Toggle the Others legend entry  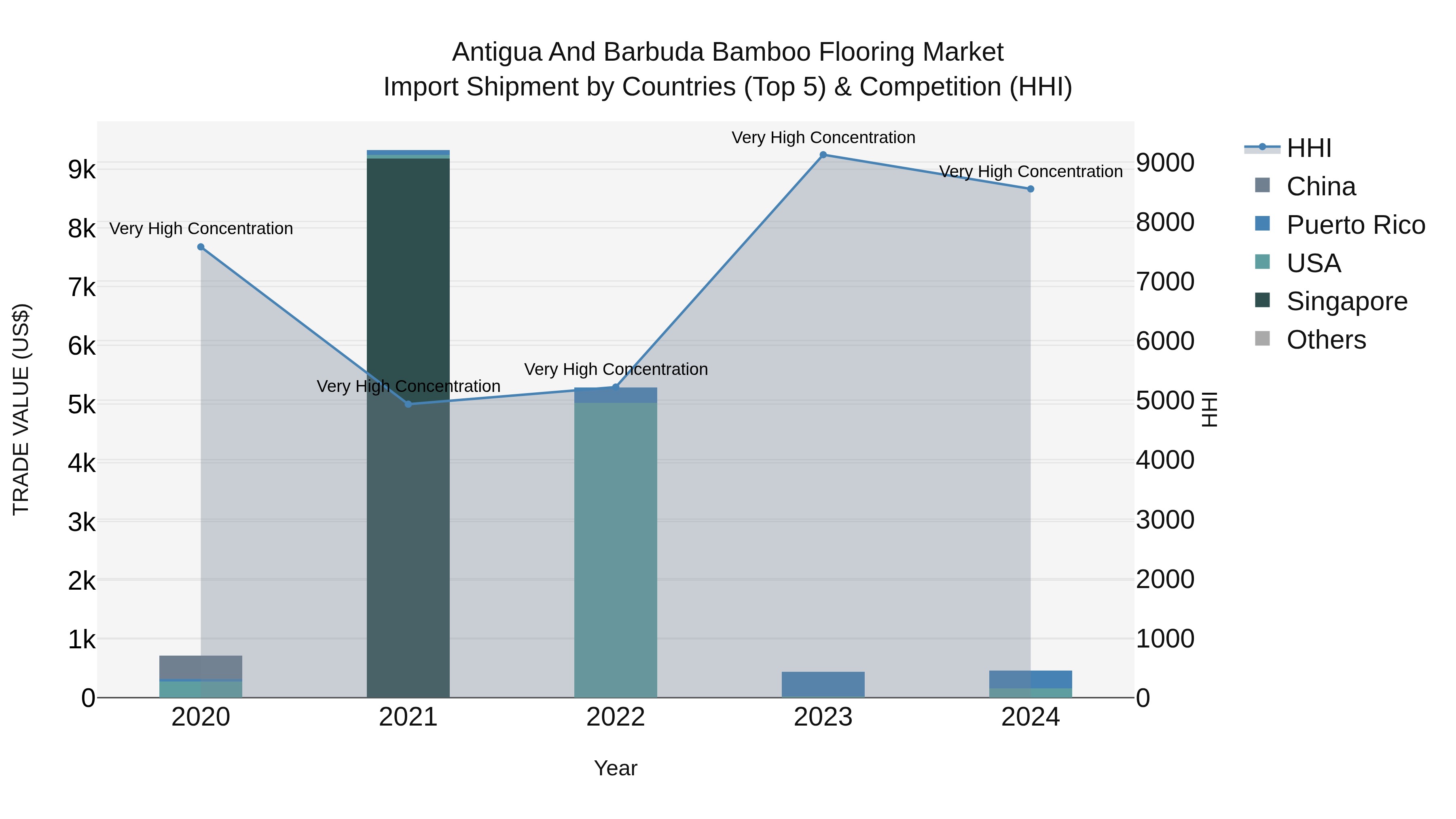[1310, 340]
